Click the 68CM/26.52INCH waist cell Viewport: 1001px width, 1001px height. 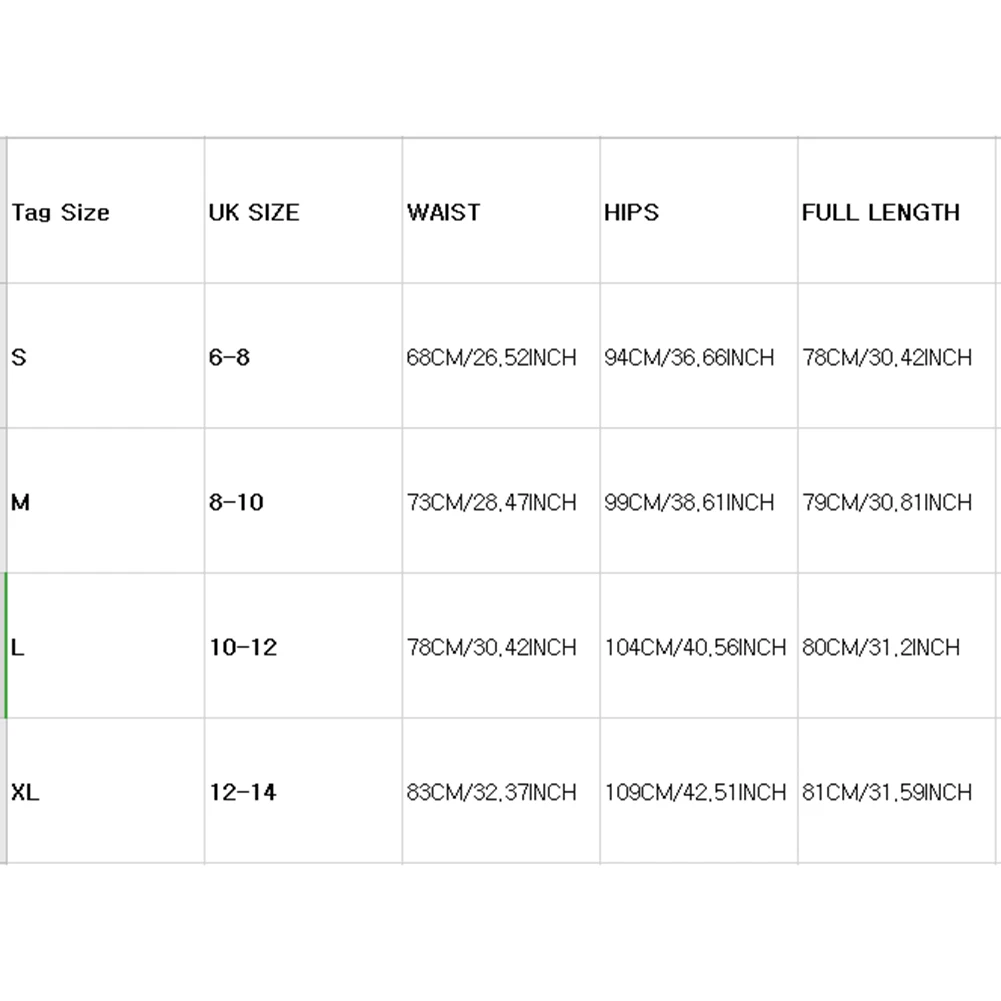coord(501,356)
